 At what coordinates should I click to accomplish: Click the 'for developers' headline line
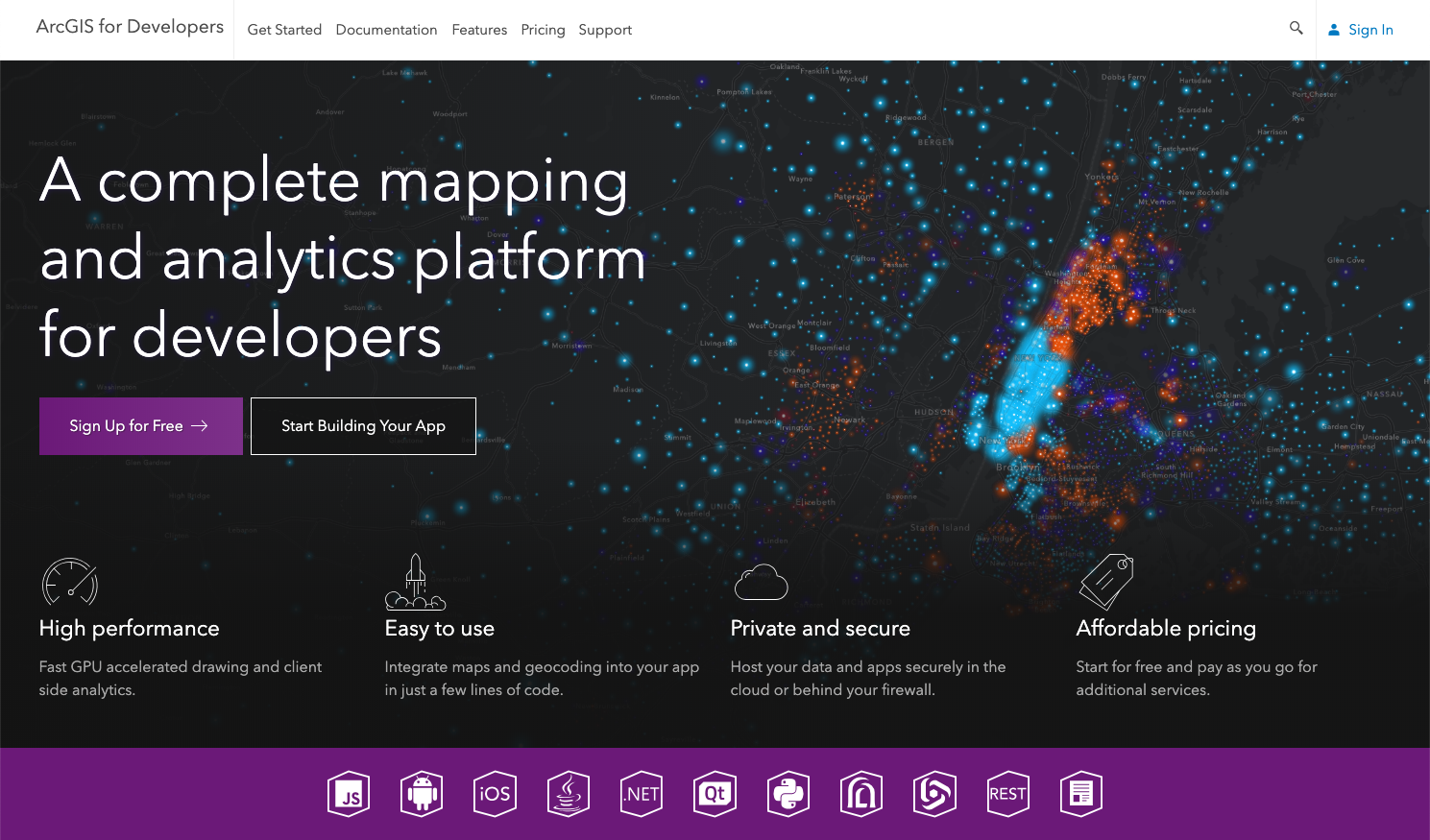pos(240,336)
